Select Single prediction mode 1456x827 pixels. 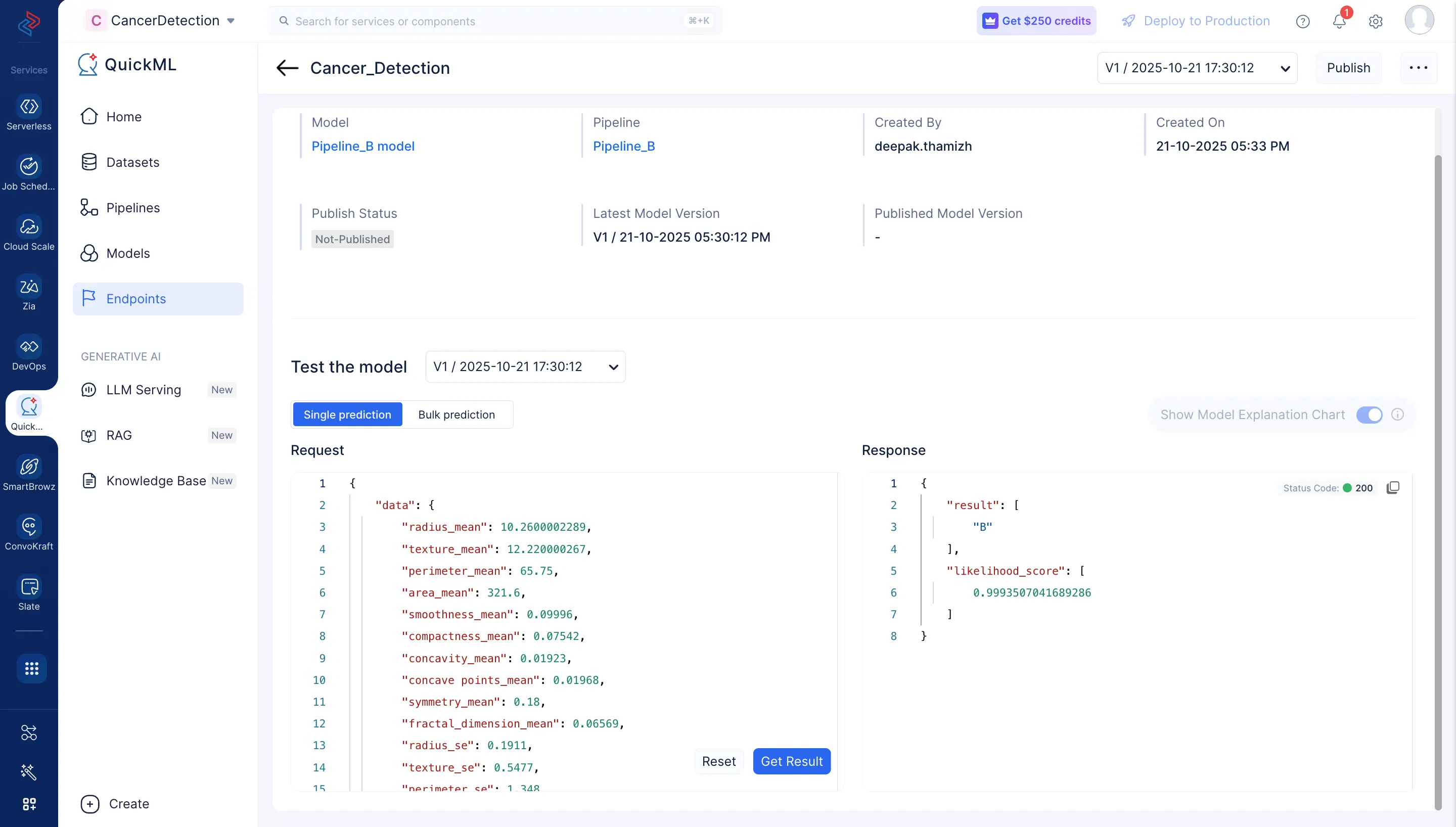click(347, 415)
